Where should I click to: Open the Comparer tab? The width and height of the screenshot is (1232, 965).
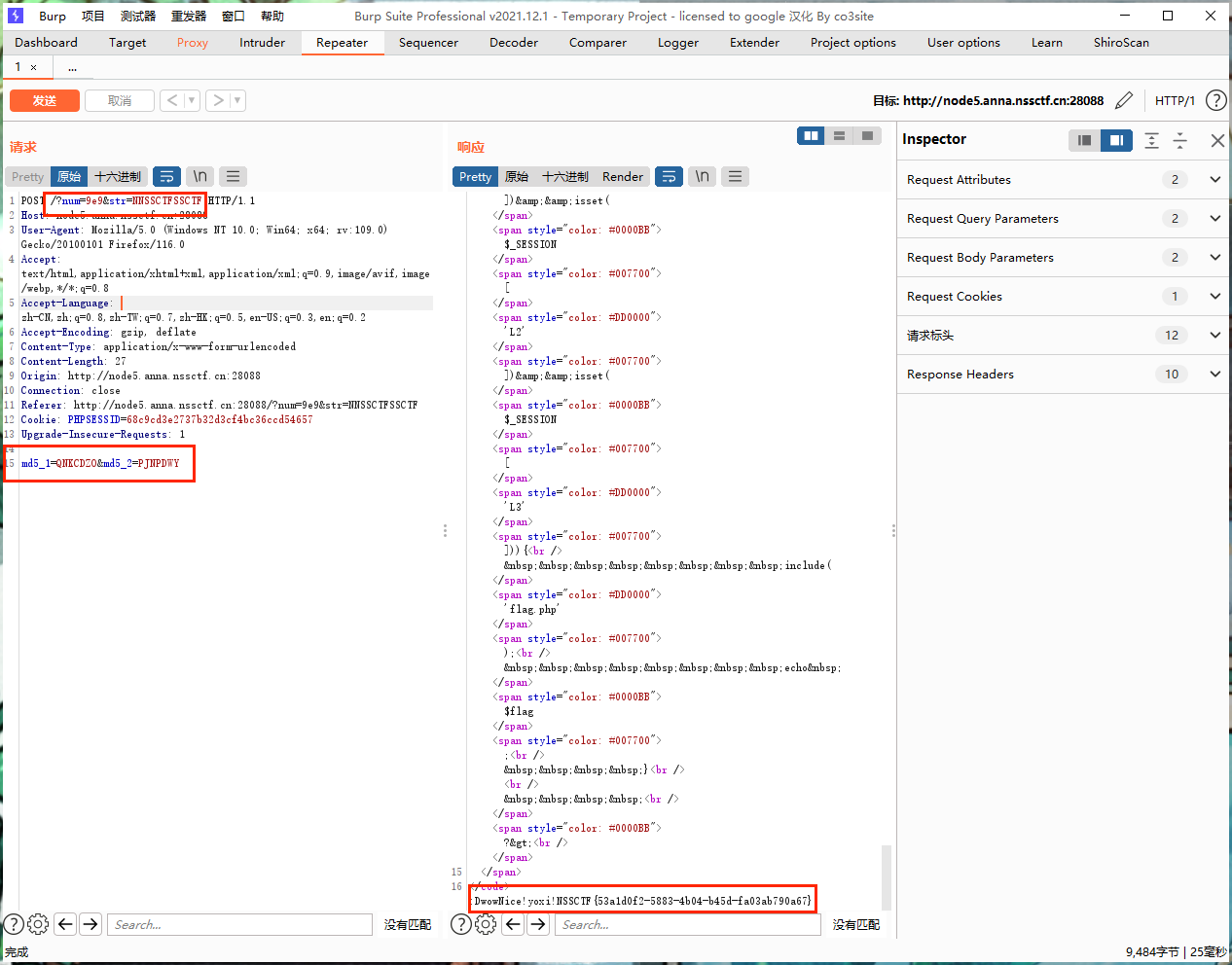598,42
